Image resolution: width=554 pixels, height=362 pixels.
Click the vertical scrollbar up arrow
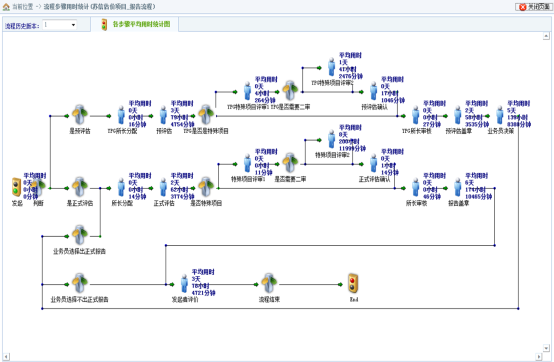pyautogui.click(x=546, y=36)
